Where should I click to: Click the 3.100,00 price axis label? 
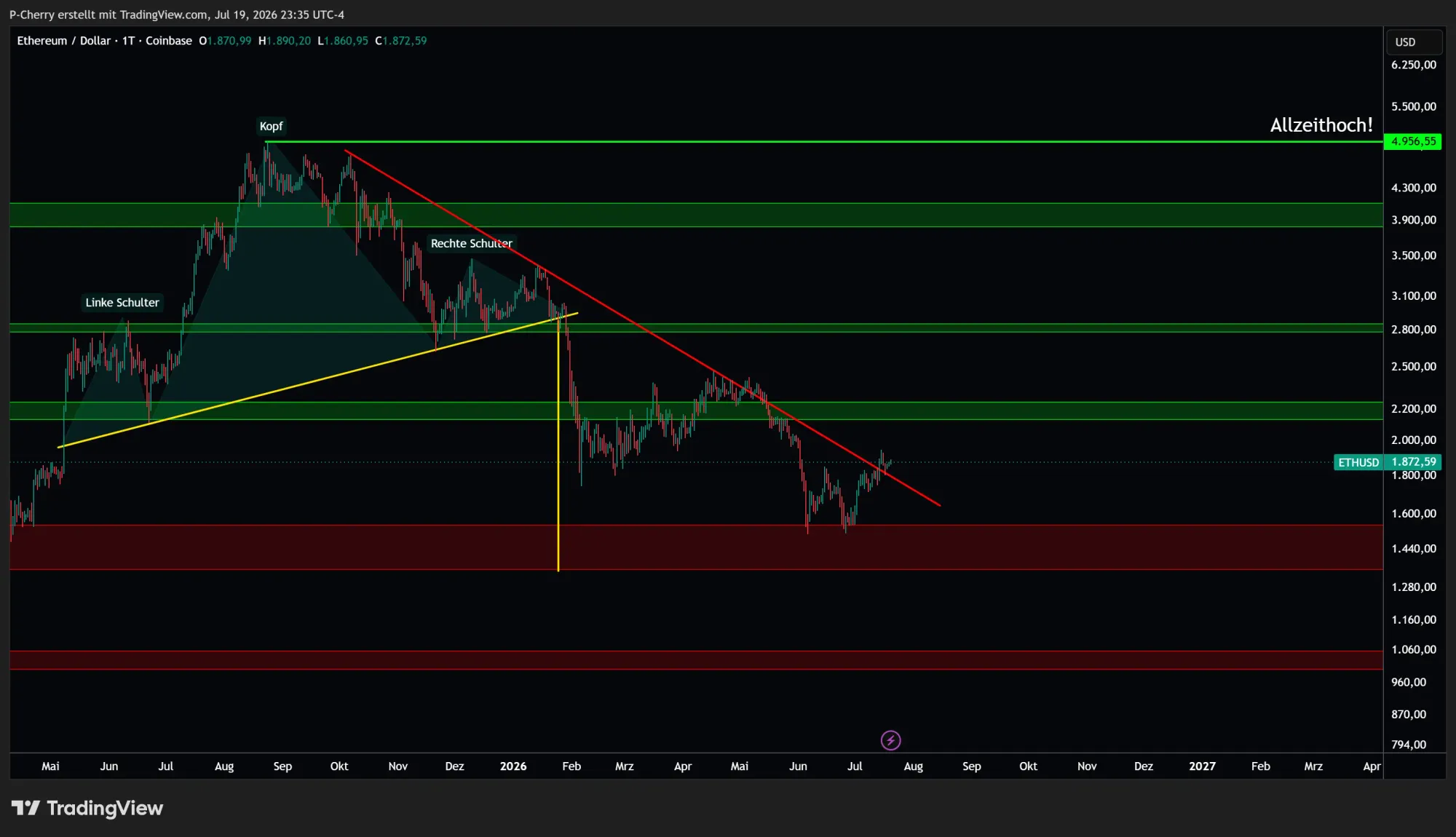point(1413,296)
